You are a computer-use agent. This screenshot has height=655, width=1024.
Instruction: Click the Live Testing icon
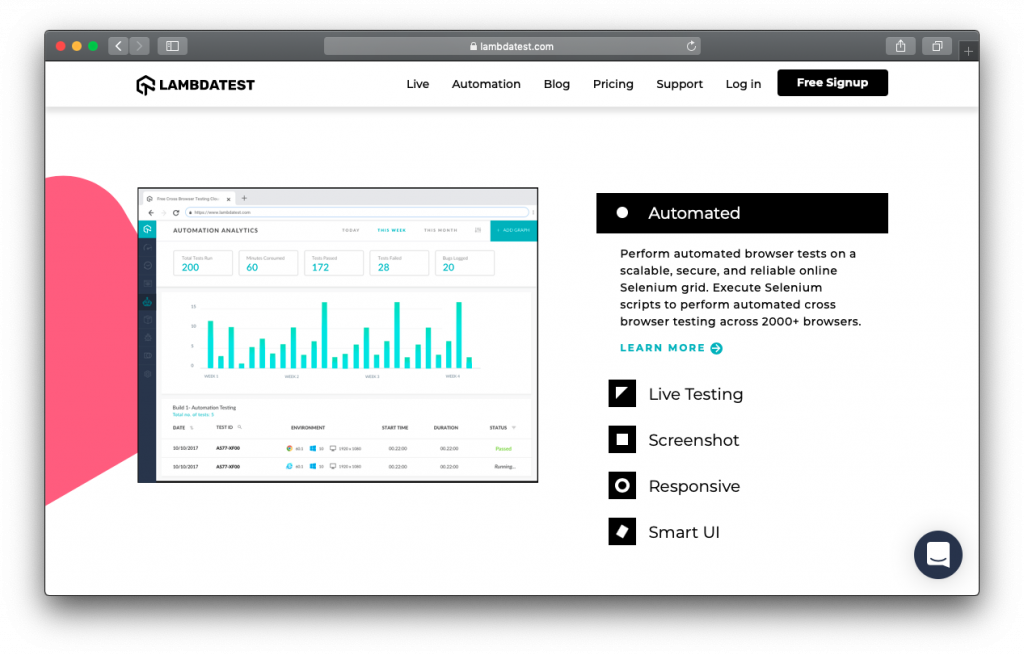pyautogui.click(x=622, y=394)
